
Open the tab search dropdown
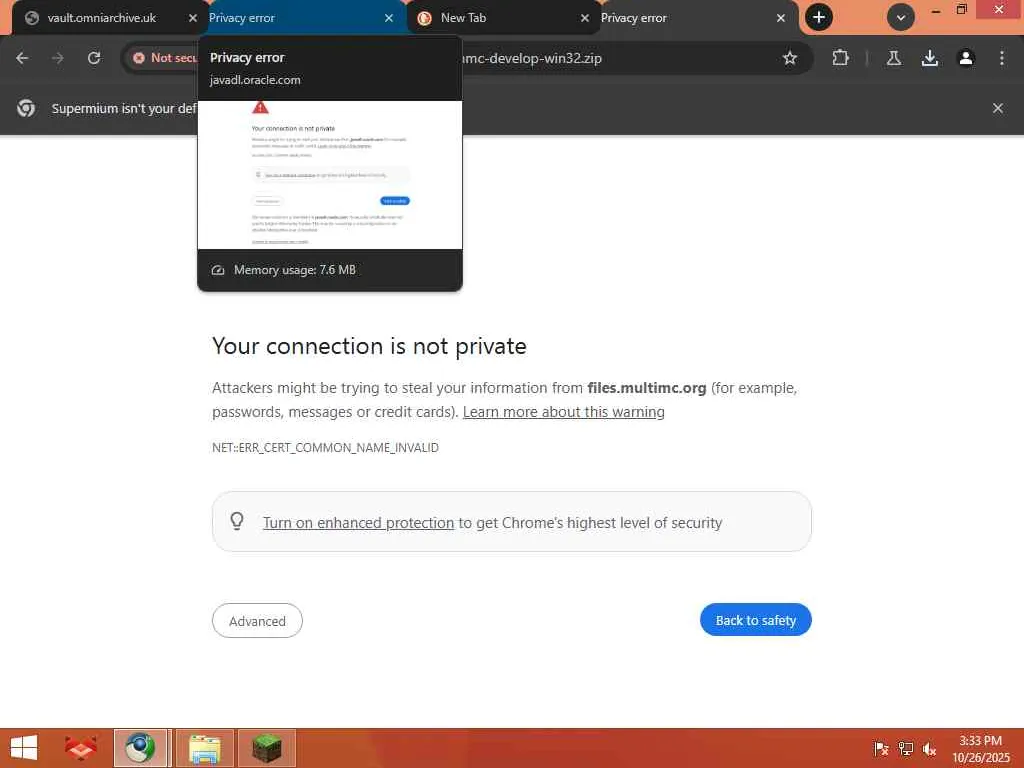[901, 18]
